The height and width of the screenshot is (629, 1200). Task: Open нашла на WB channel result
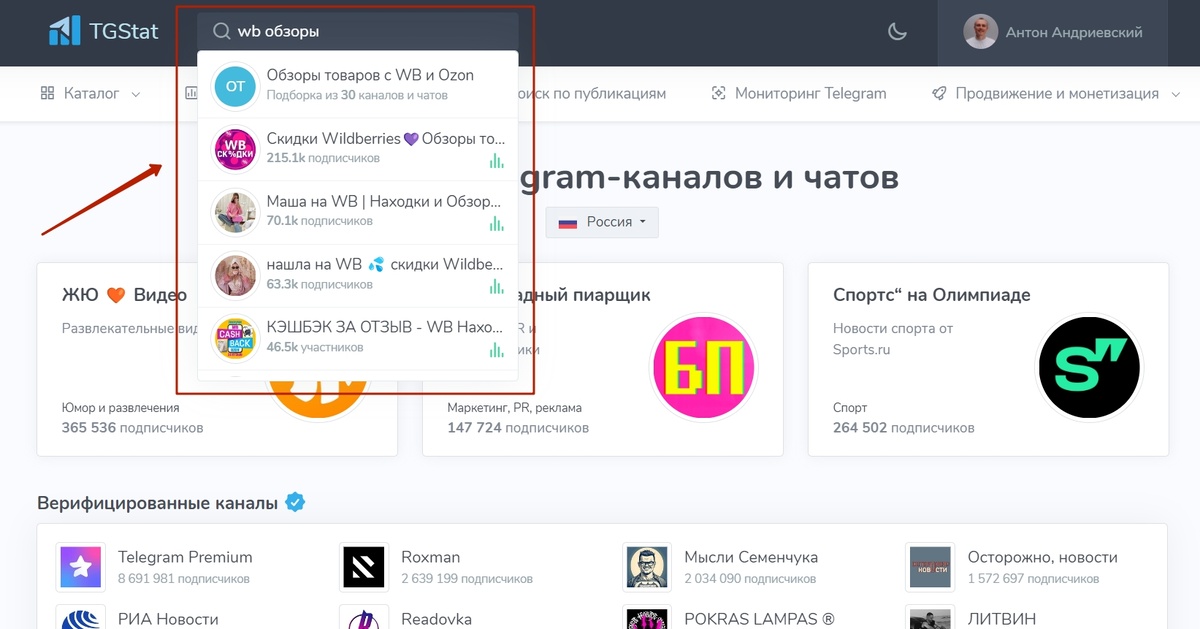(358, 274)
